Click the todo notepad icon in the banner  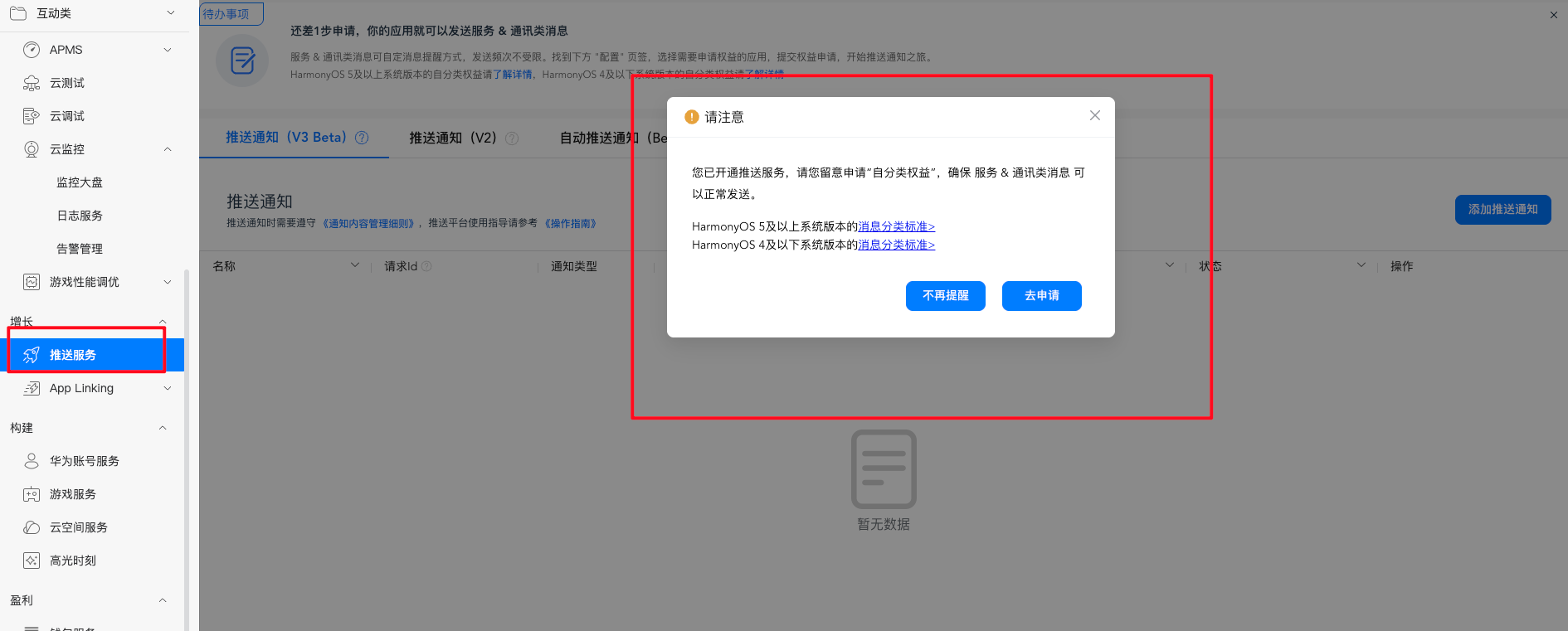(242, 61)
